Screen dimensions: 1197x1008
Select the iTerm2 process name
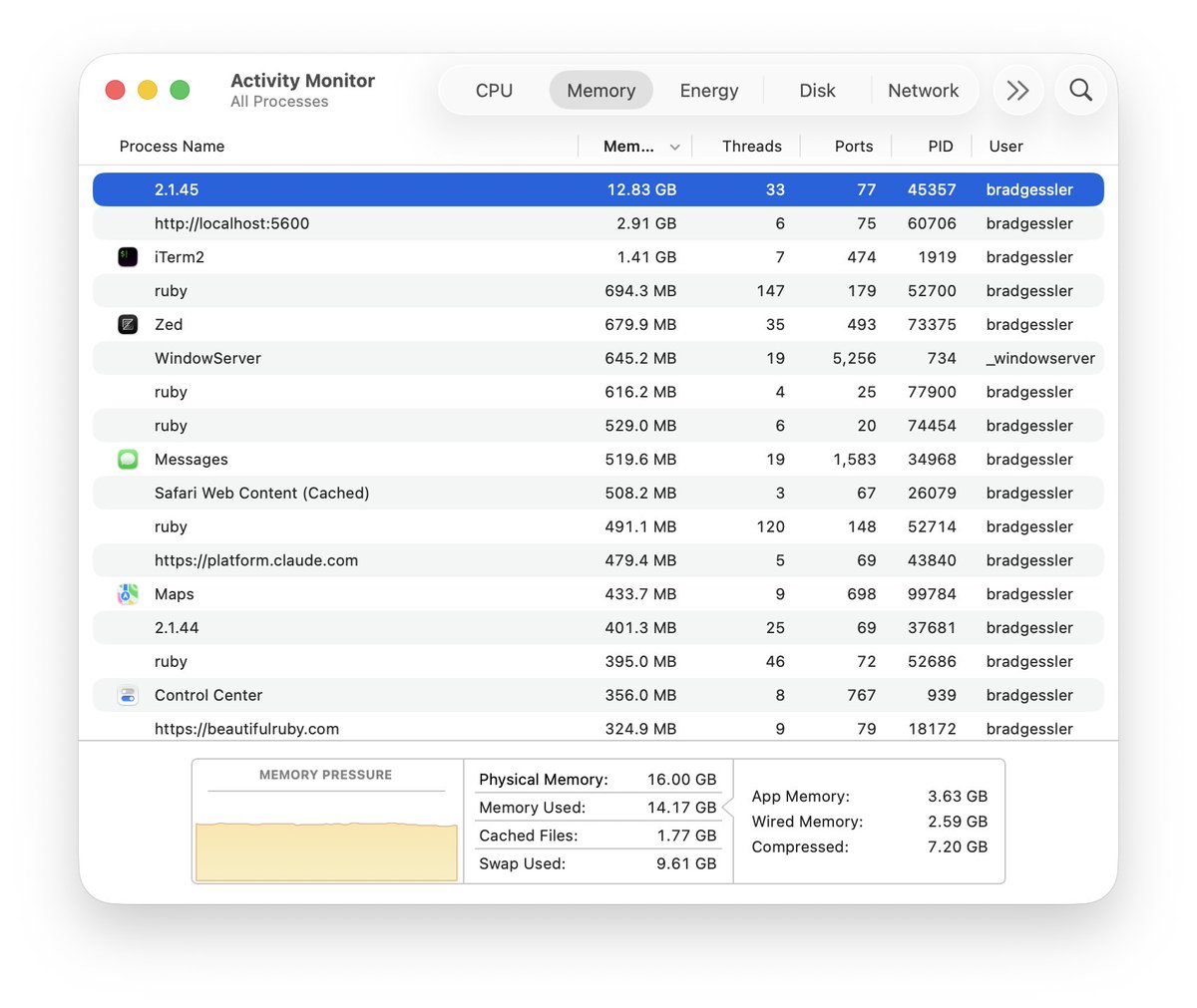pyautogui.click(x=180, y=257)
